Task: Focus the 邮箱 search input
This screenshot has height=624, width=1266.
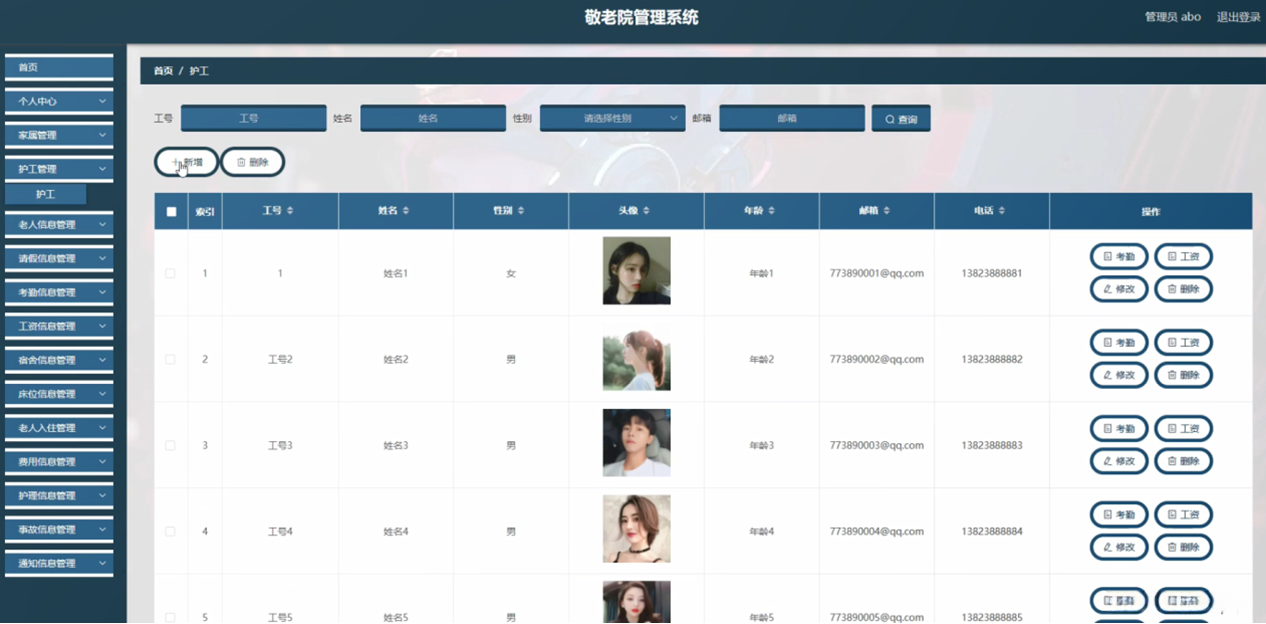Action: tap(792, 118)
